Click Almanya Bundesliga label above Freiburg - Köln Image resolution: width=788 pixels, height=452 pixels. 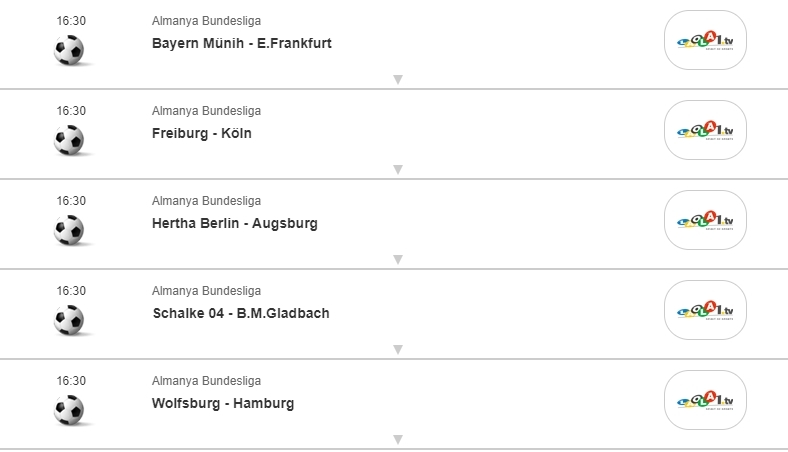(206, 111)
